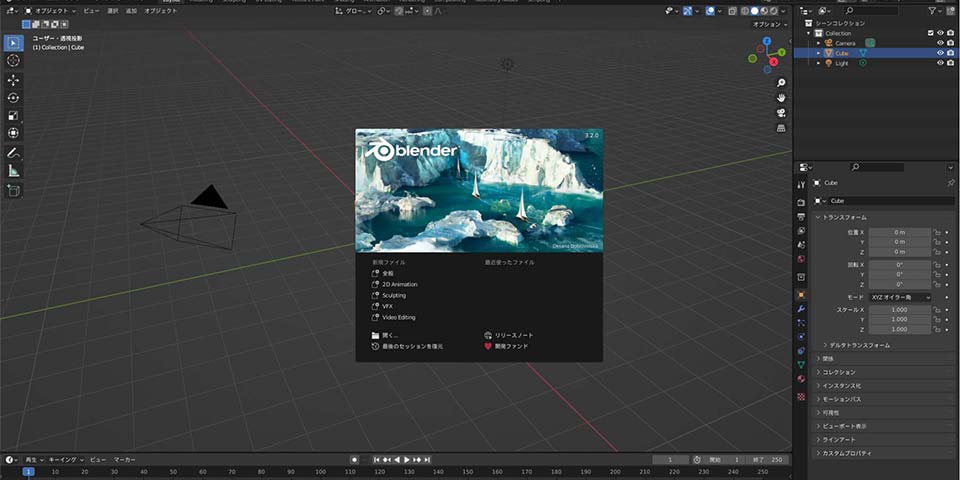
Task: Pin the Cube properties with pin icon
Action: [x=950, y=183]
